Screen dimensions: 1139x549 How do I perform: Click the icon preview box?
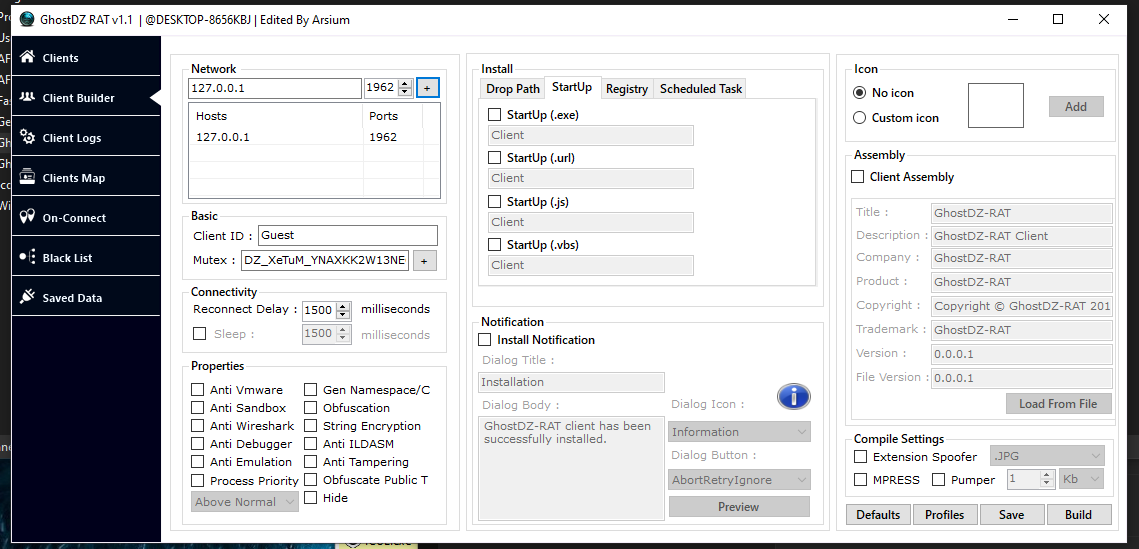point(996,105)
